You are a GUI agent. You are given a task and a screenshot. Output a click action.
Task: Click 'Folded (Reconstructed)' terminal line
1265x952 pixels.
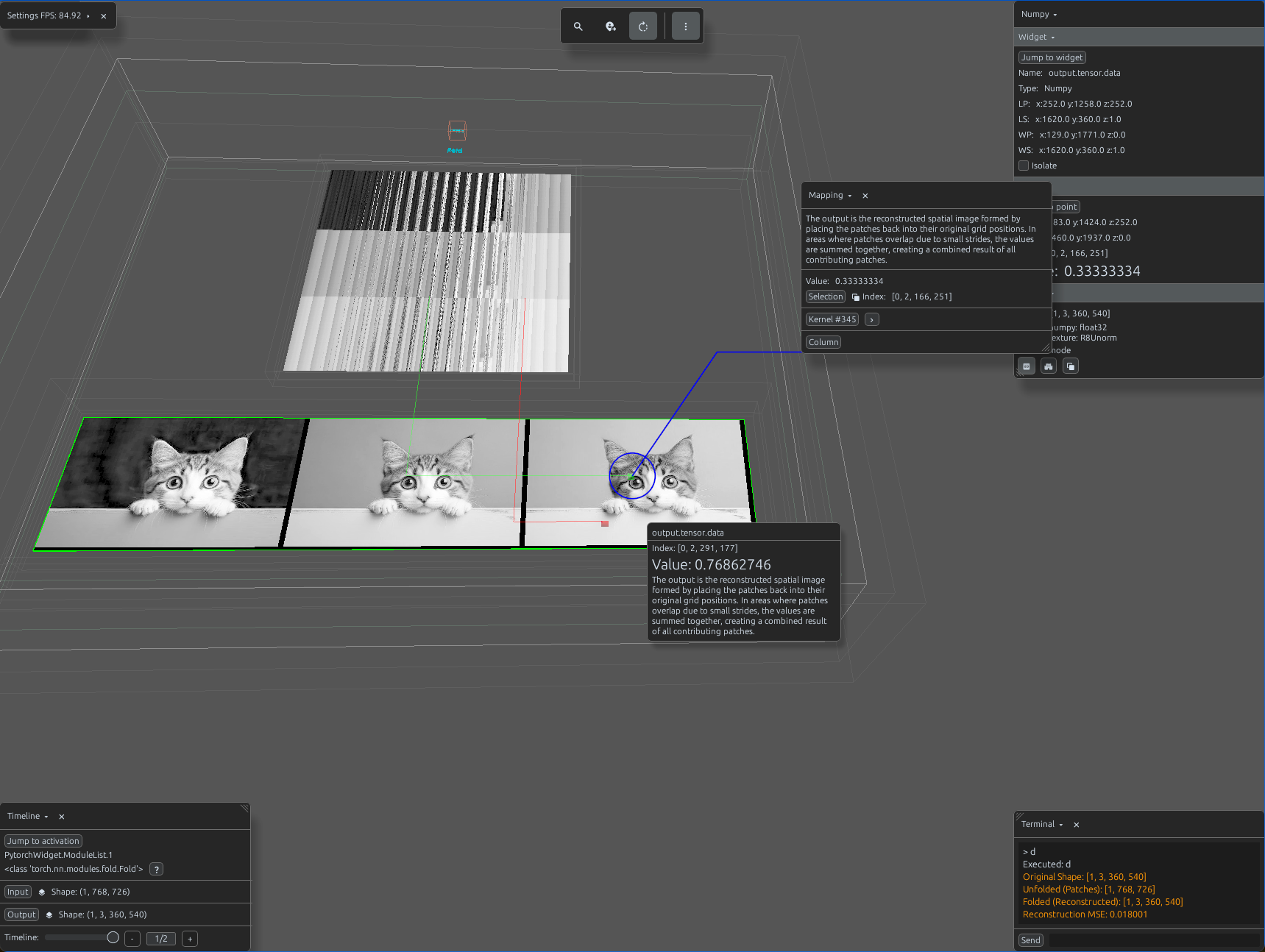point(1102,902)
